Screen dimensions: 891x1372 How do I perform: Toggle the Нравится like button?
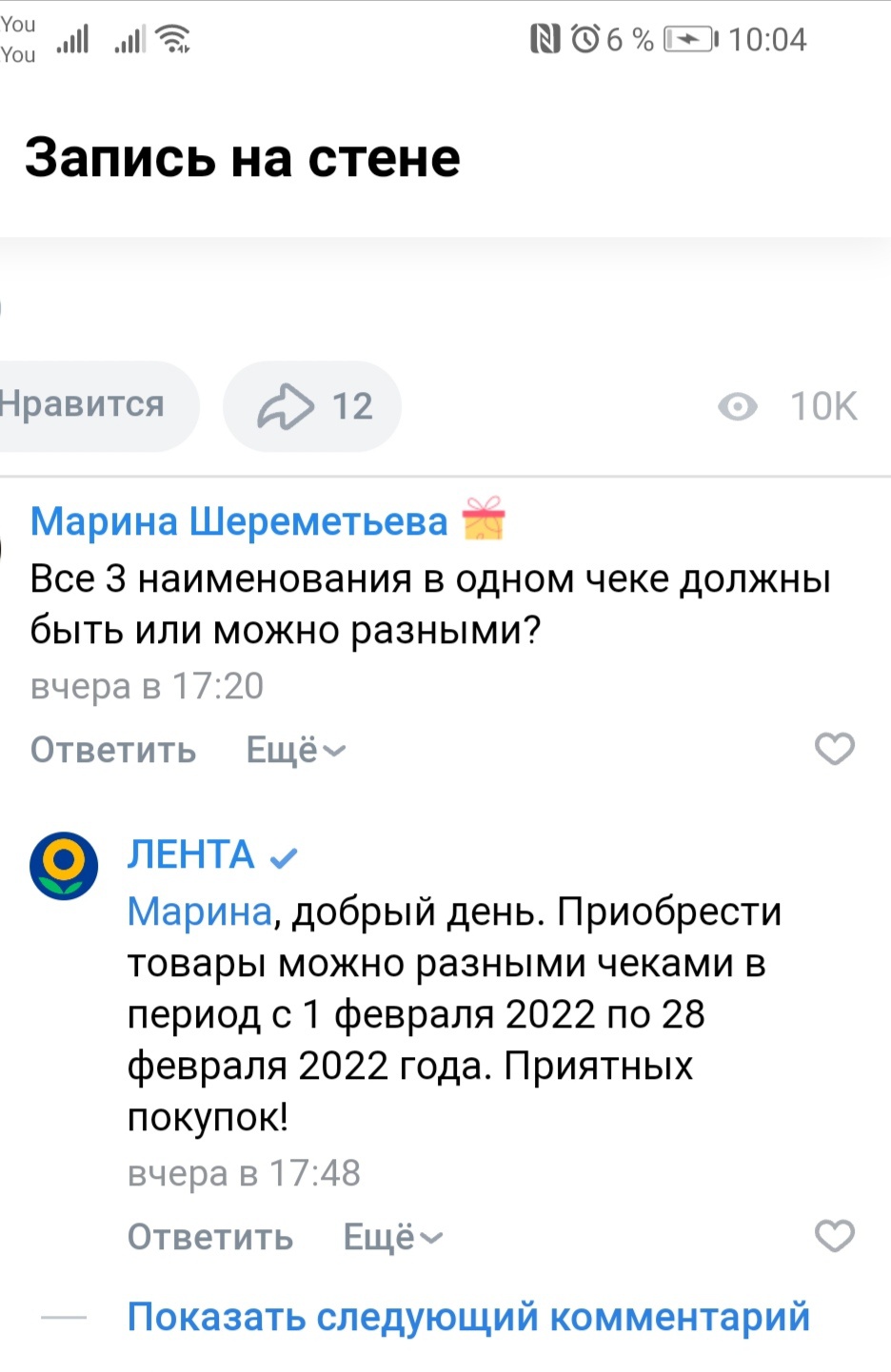(84, 405)
